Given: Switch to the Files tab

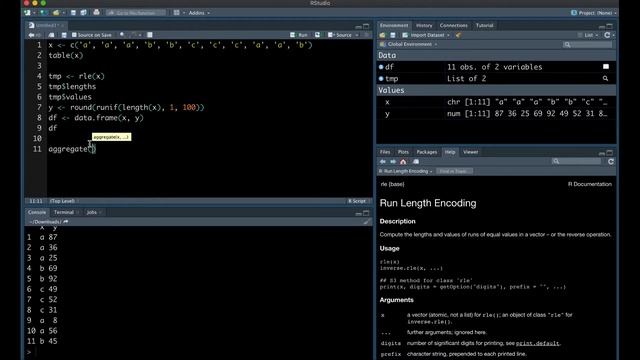Looking at the screenshot, I should pyautogui.click(x=385, y=152).
